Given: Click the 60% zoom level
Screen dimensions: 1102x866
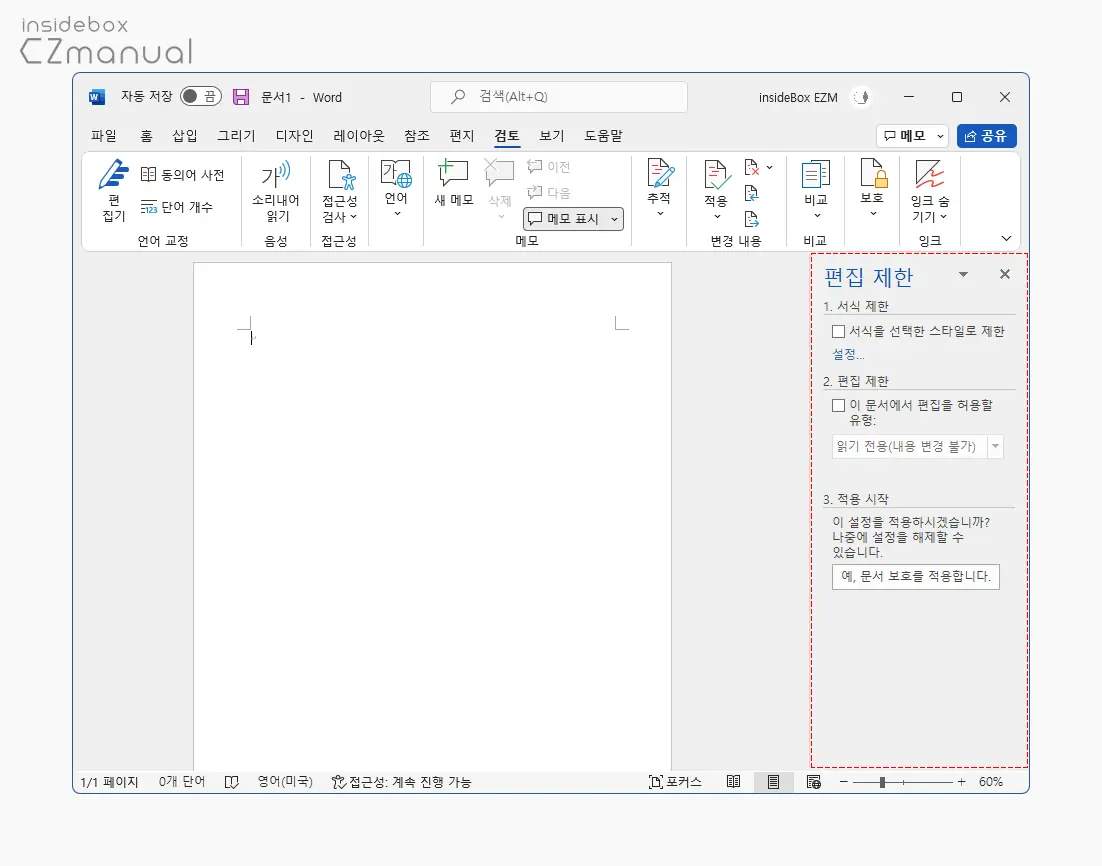Looking at the screenshot, I should pos(991,782).
